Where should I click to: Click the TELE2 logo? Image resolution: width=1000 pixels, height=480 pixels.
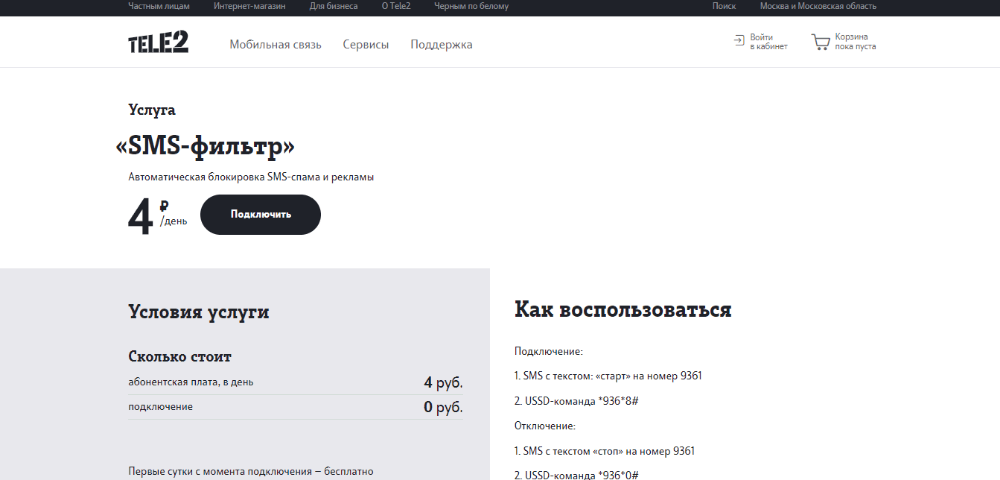pos(158,42)
